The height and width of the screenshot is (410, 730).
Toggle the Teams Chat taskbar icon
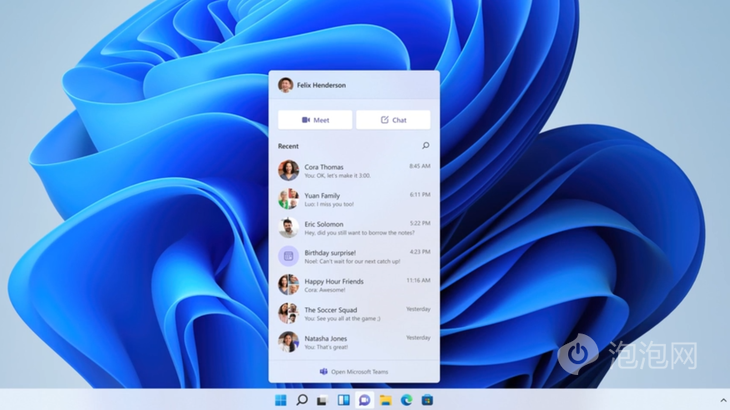pyautogui.click(x=364, y=400)
